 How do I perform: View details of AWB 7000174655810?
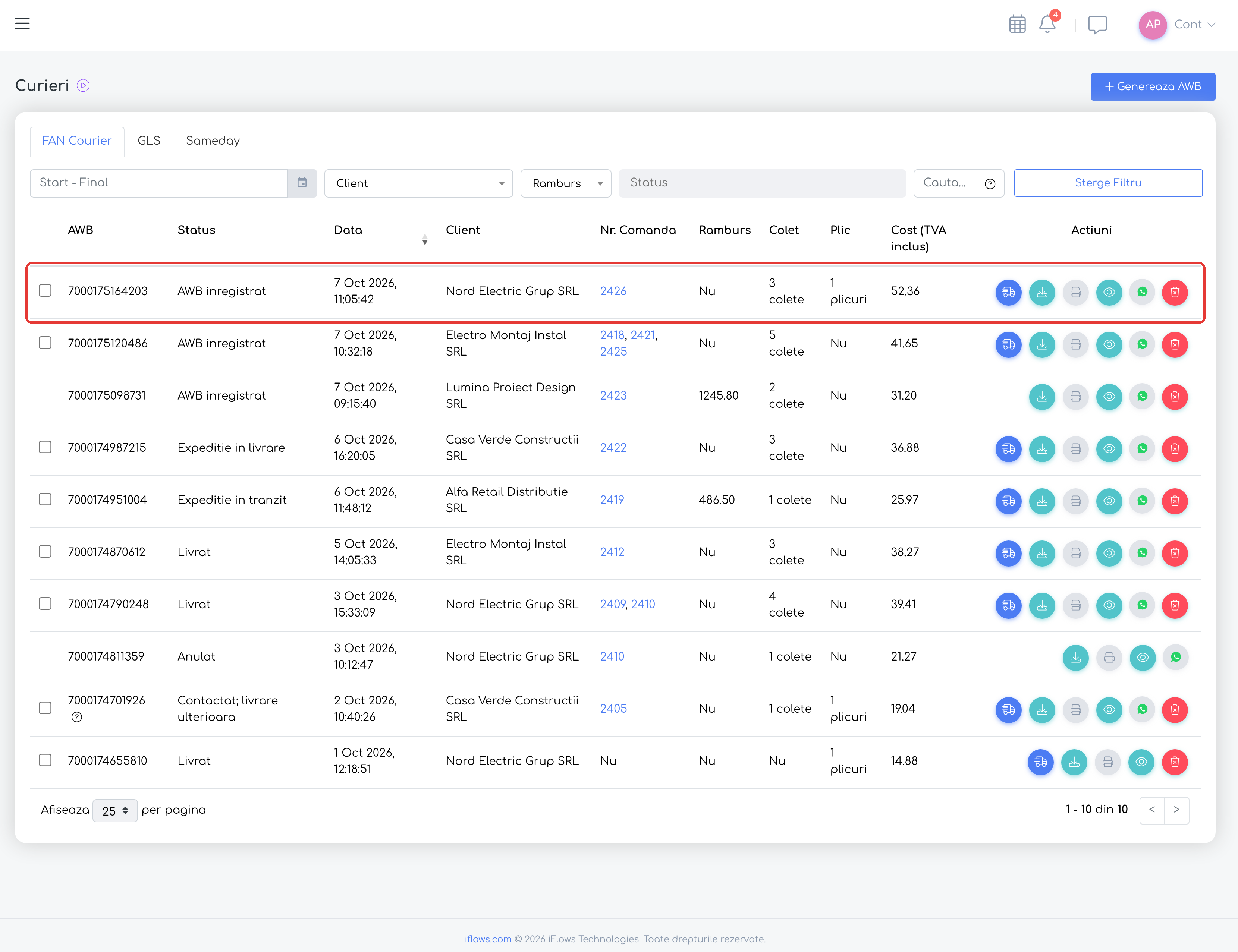point(1141,762)
